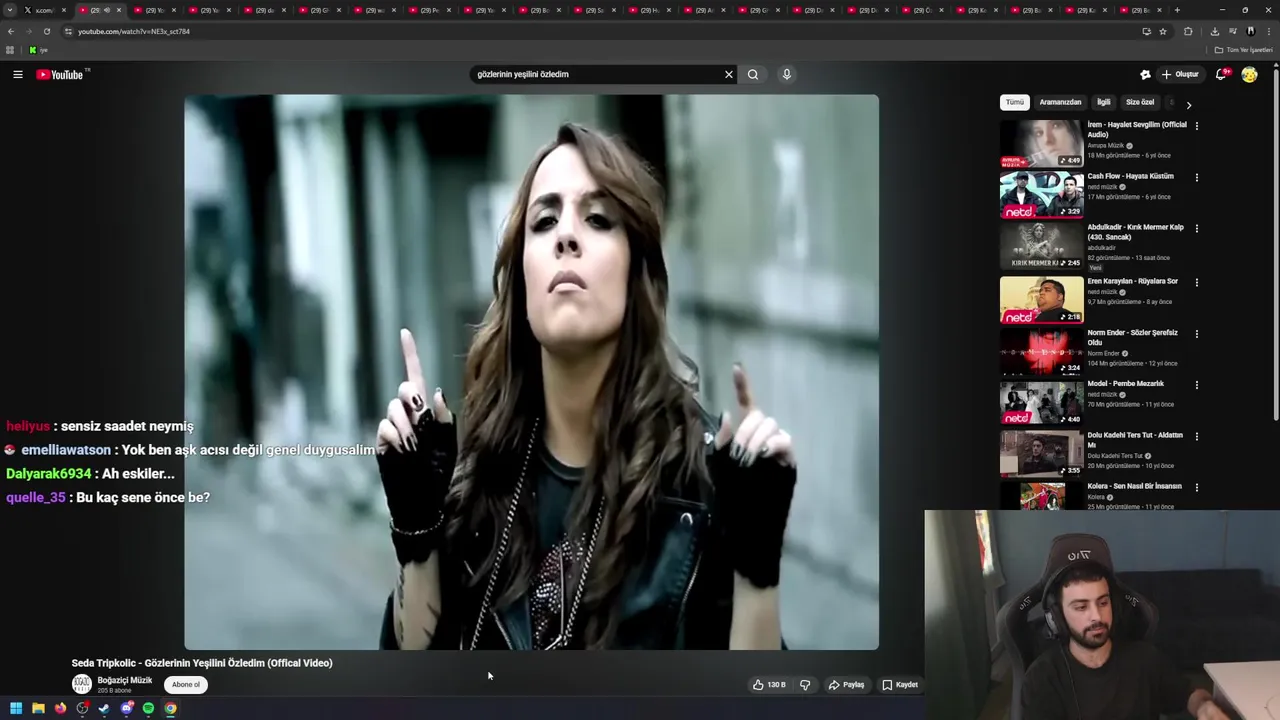Open options menu for Norm Ender video
1280x720 pixels.
click(x=1196, y=334)
